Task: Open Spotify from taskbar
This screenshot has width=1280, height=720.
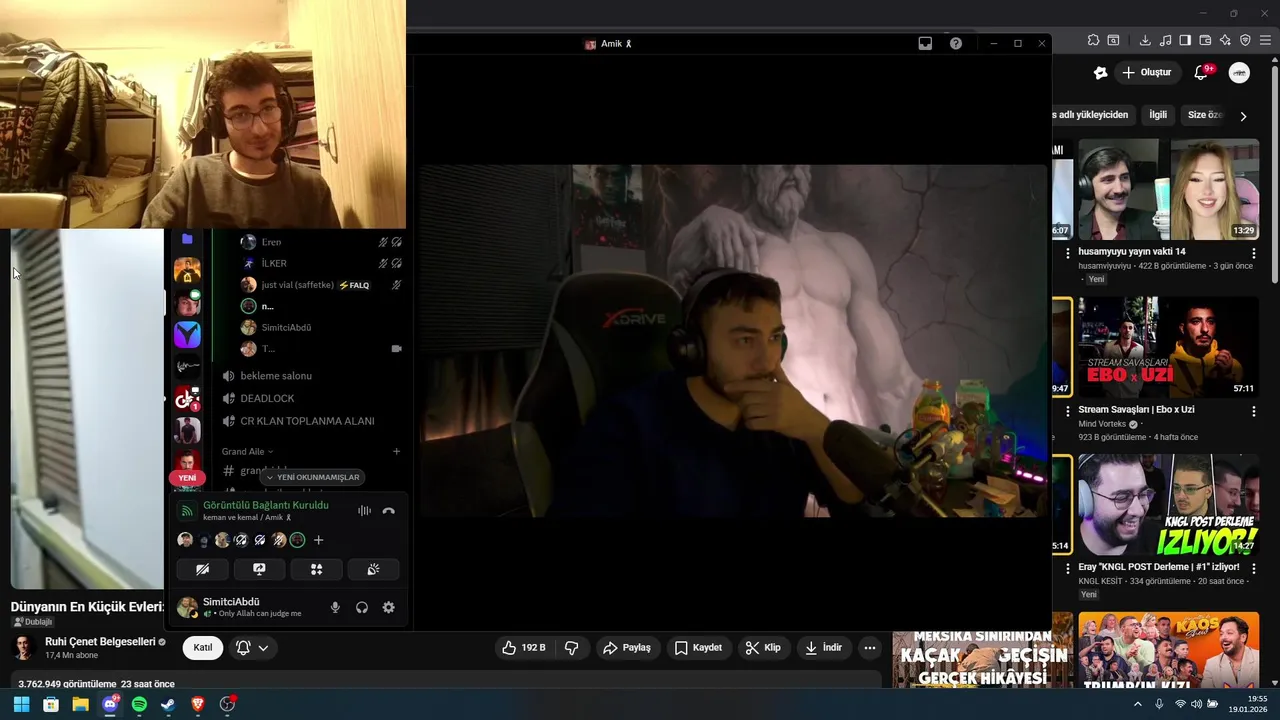Action: click(x=139, y=704)
